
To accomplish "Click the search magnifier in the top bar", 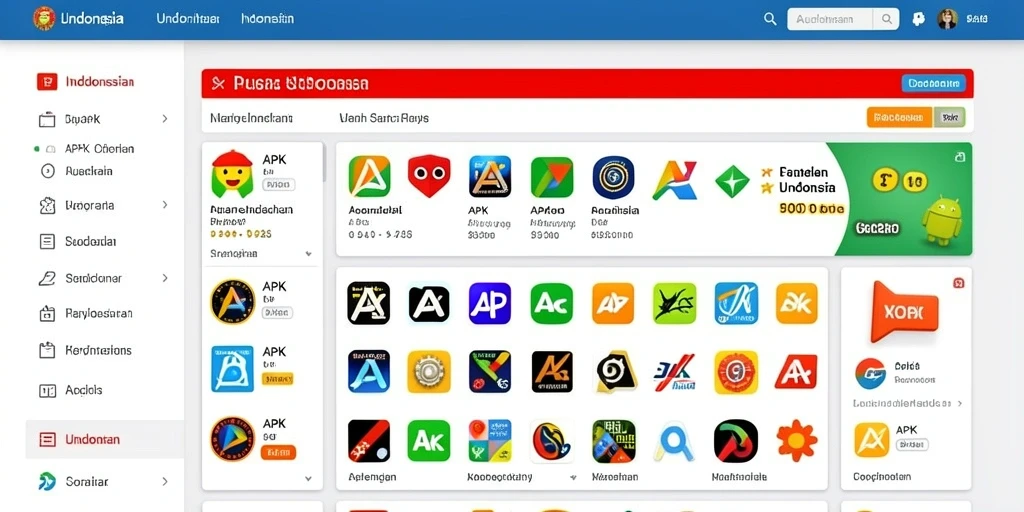I will tap(771, 19).
